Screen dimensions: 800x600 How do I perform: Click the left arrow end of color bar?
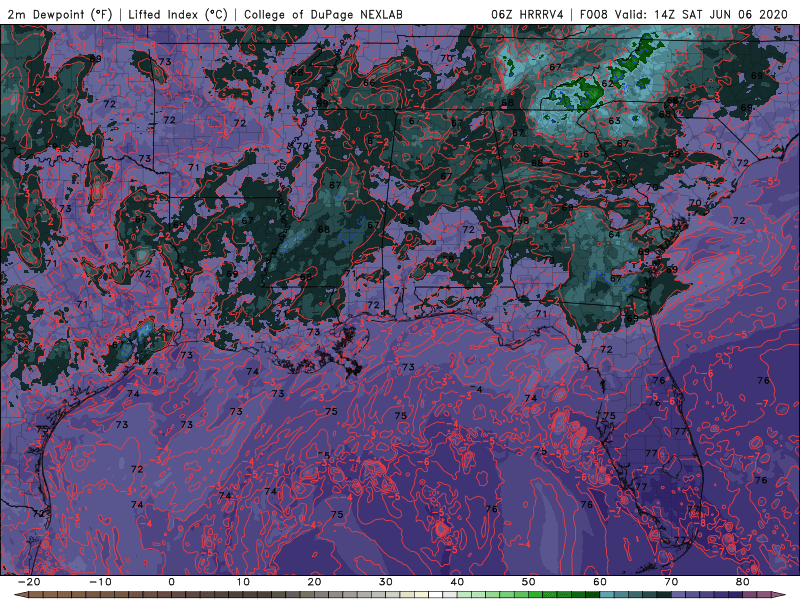coord(20,595)
